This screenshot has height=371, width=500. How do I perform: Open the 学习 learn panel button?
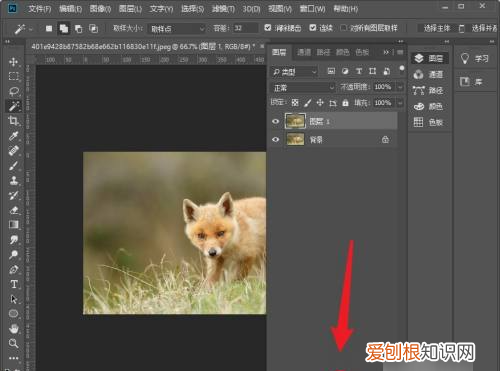(476, 59)
